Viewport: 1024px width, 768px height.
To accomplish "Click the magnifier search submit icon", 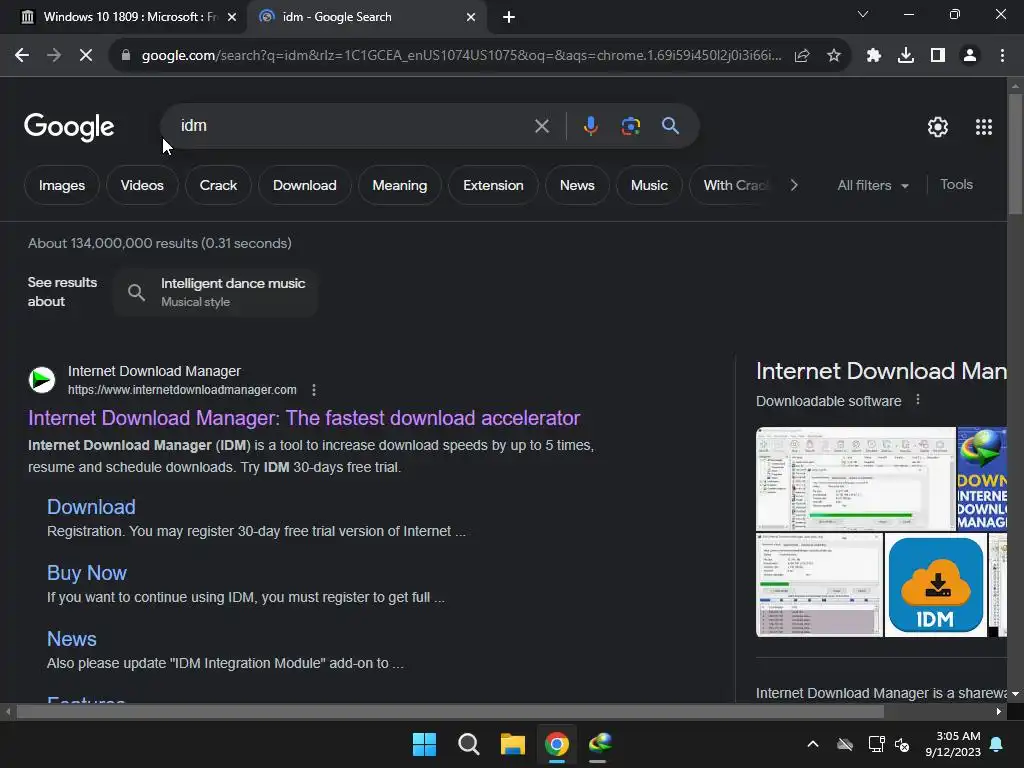I will (670, 125).
